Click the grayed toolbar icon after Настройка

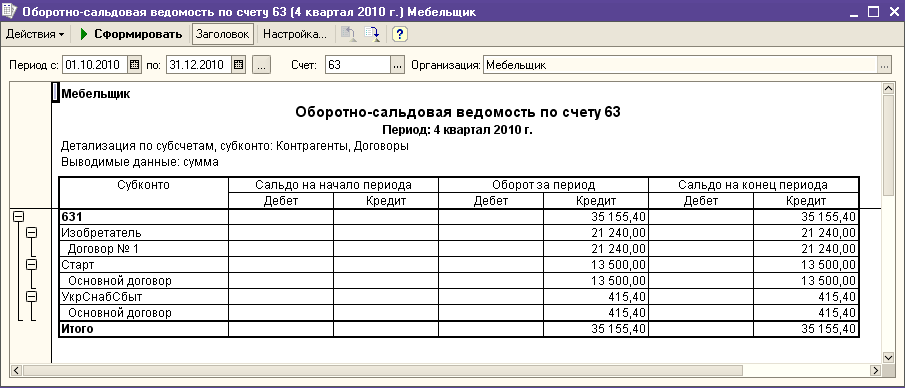tap(348, 34)
